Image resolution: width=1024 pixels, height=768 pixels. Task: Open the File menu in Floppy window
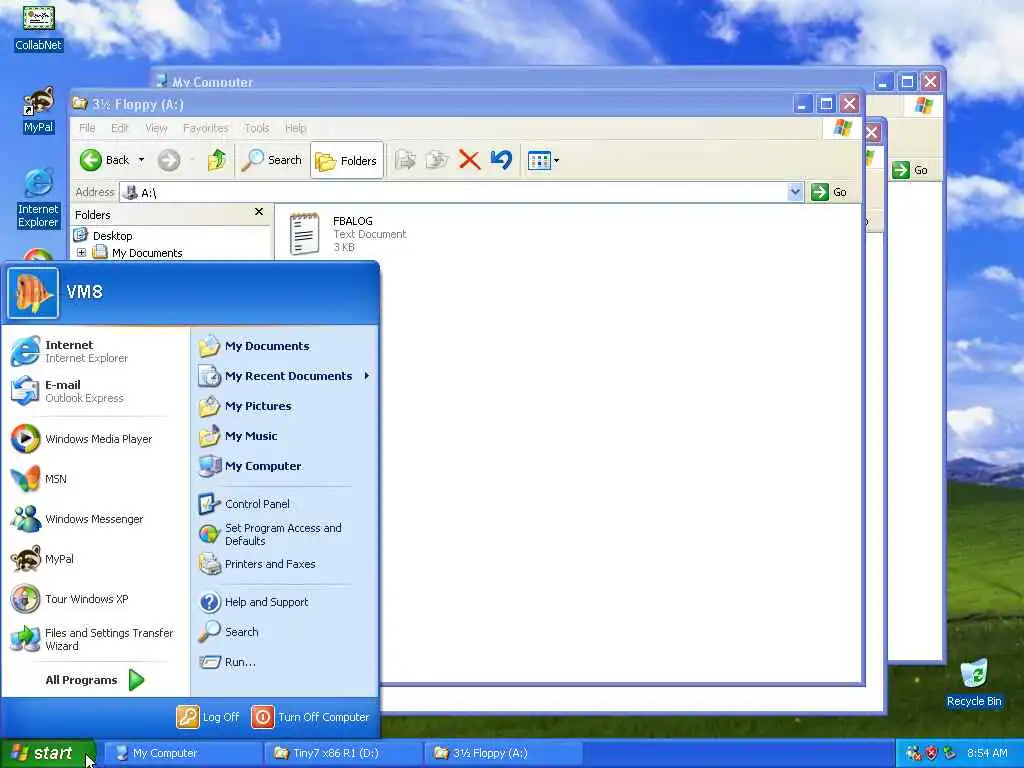(x=87, y=128)
